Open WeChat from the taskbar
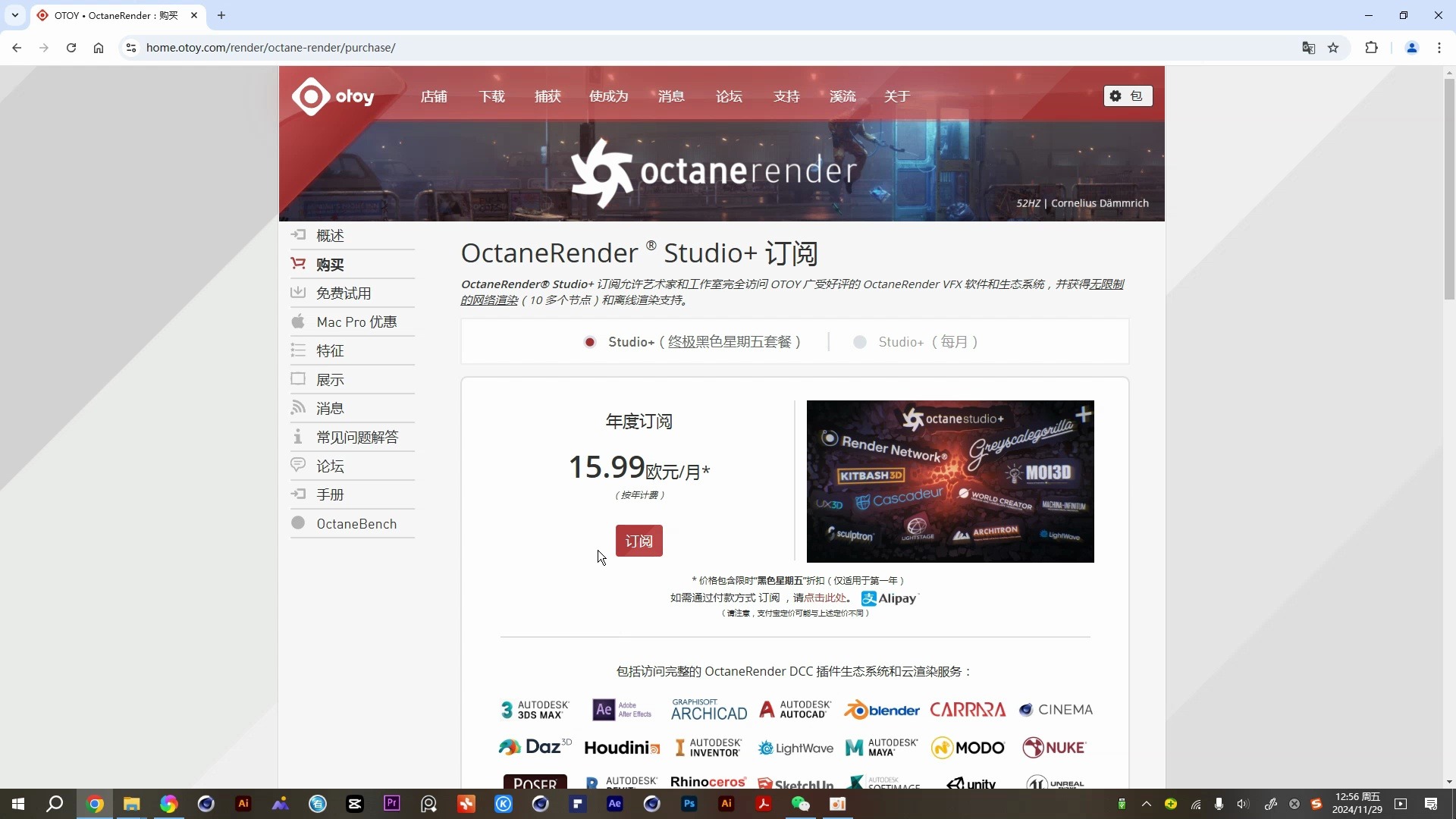 click(x=801, y=804)
